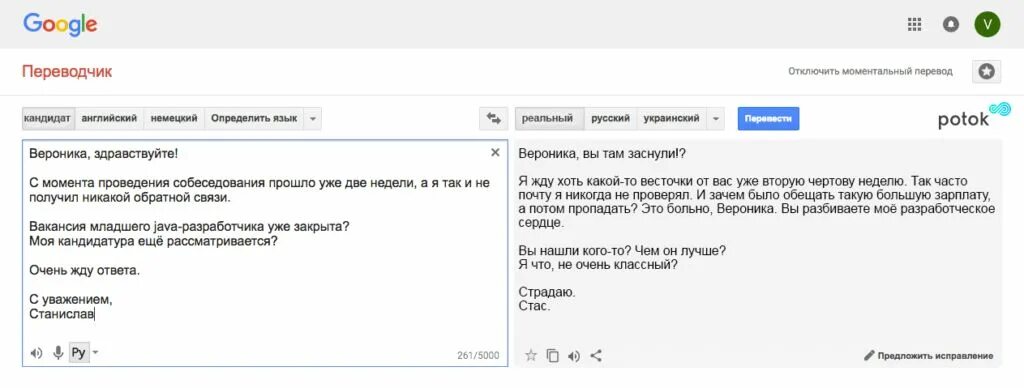This screenshot has width=1024, height=388.
Task: Listen to the source text audio
Action: [x=37, y=353]
